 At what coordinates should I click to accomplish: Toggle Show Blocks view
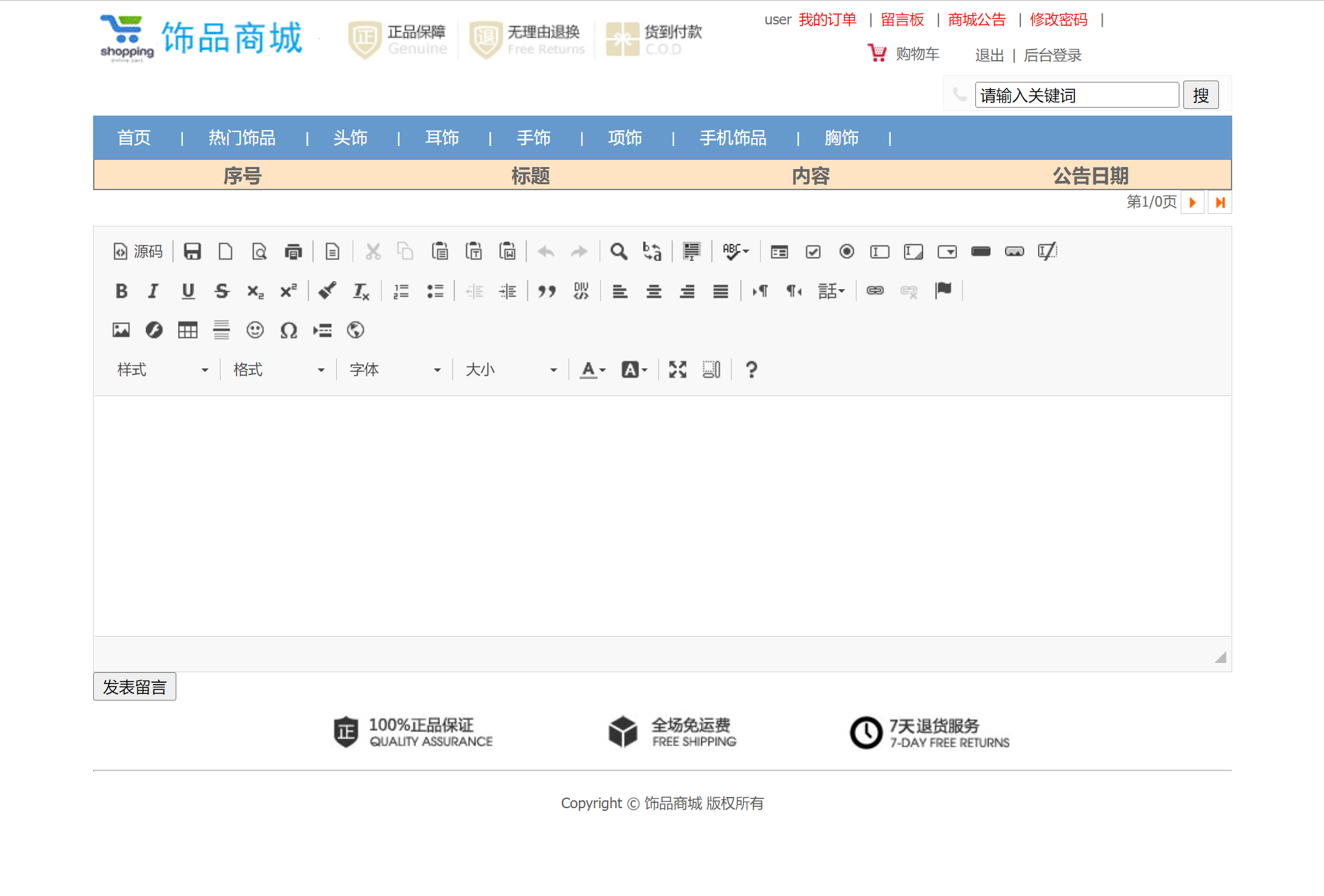[711, 369]
